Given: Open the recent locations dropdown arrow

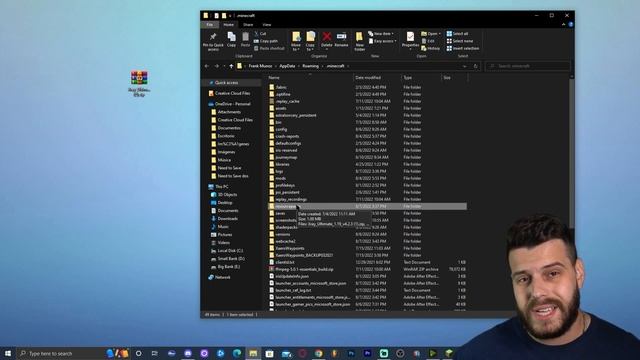Looking at the screenshot, I should pyautogui.click(x=224, y=66).
